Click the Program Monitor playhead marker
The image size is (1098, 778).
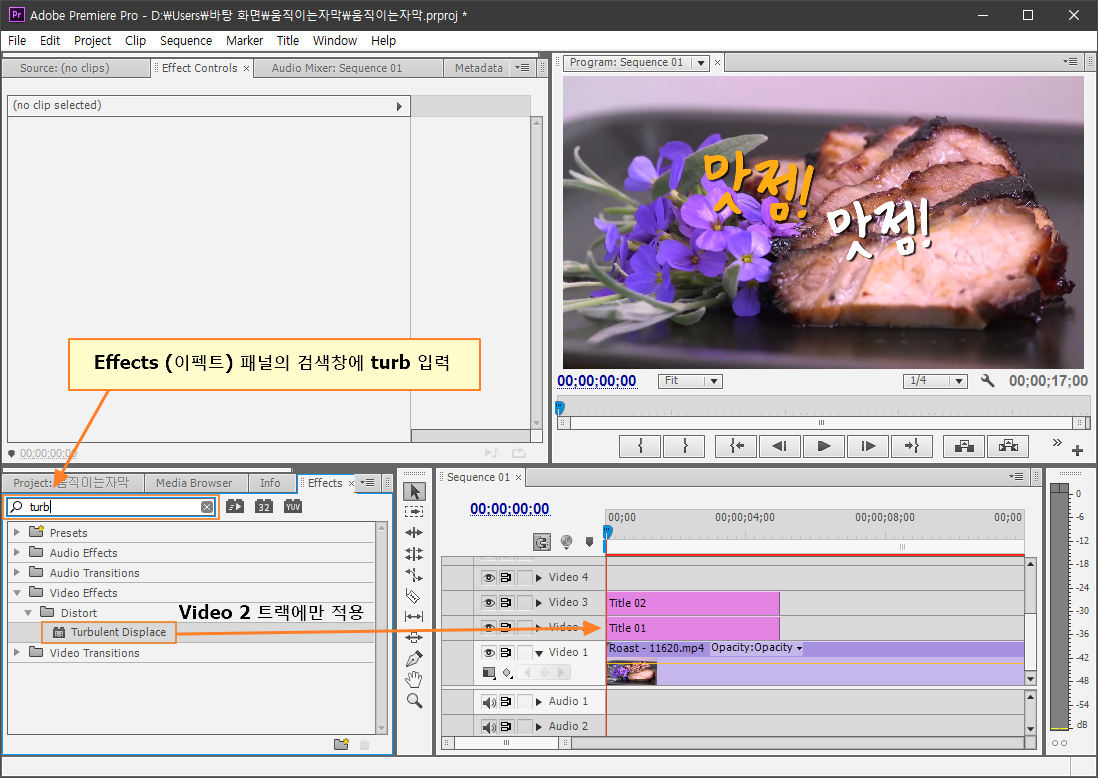560,407
